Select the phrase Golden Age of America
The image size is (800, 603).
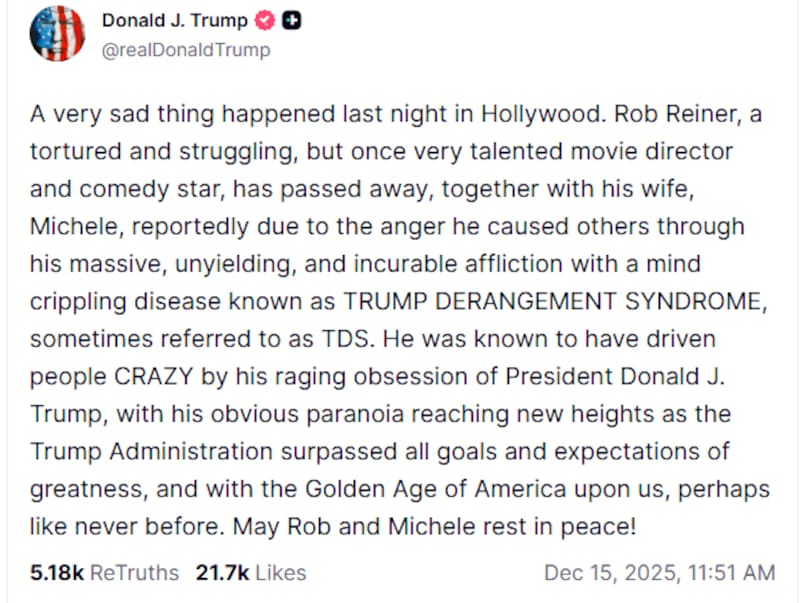436,489
